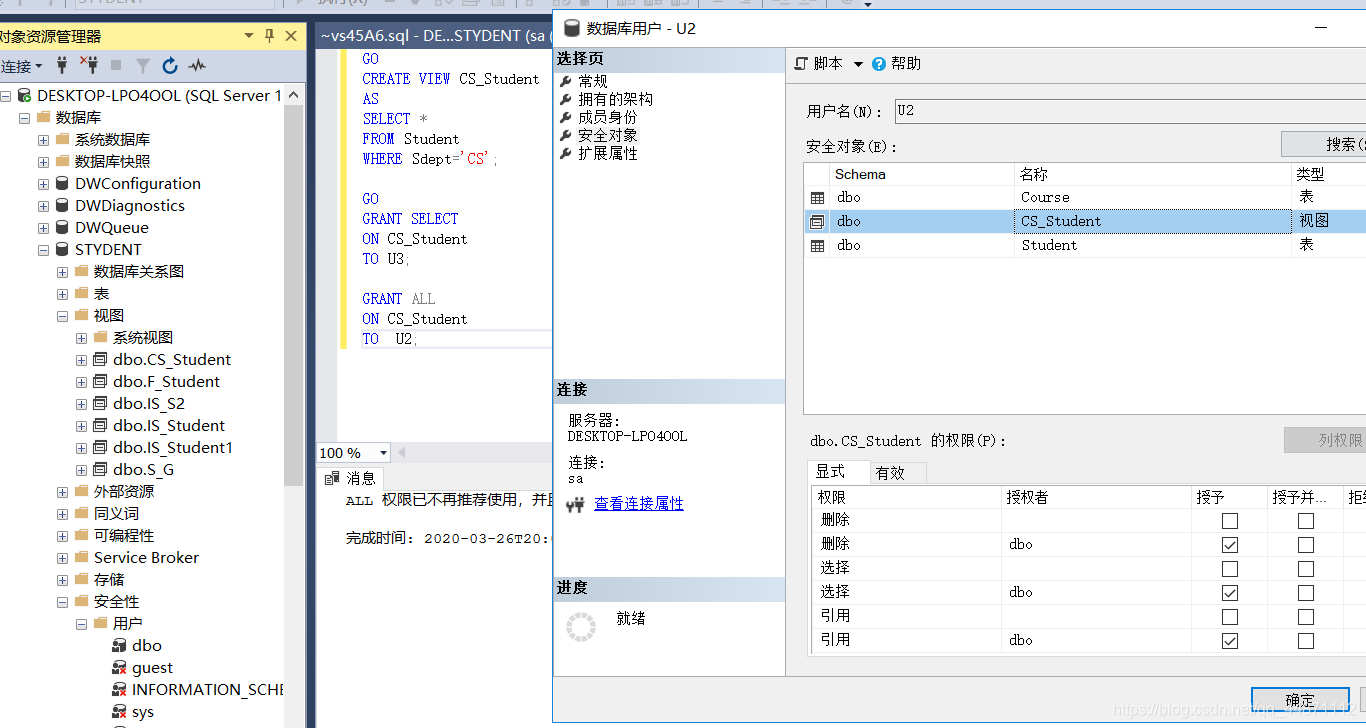Screen dimensions: 1366x728
Task: Click the dbo.IS_S2 view icon
Action: coord(100,404)
